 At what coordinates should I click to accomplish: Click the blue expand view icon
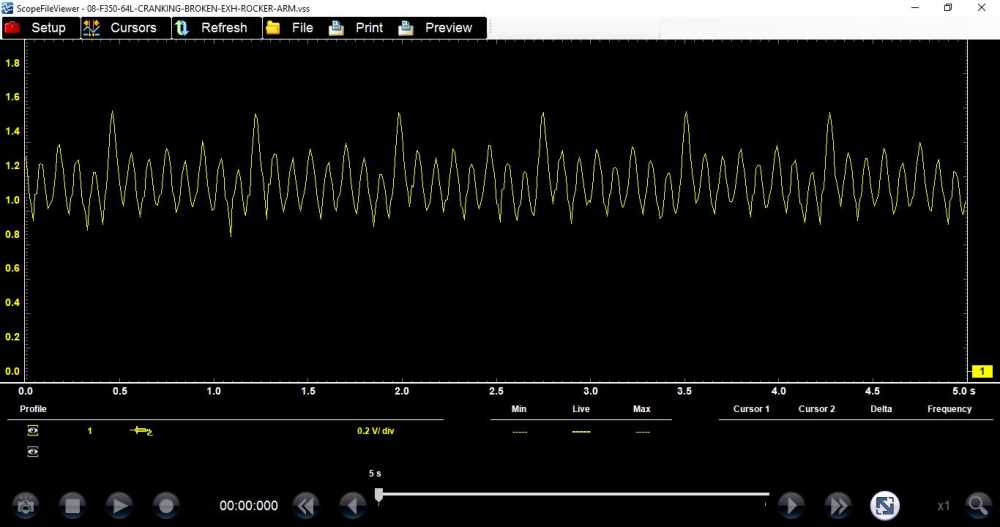pos(884,505)
